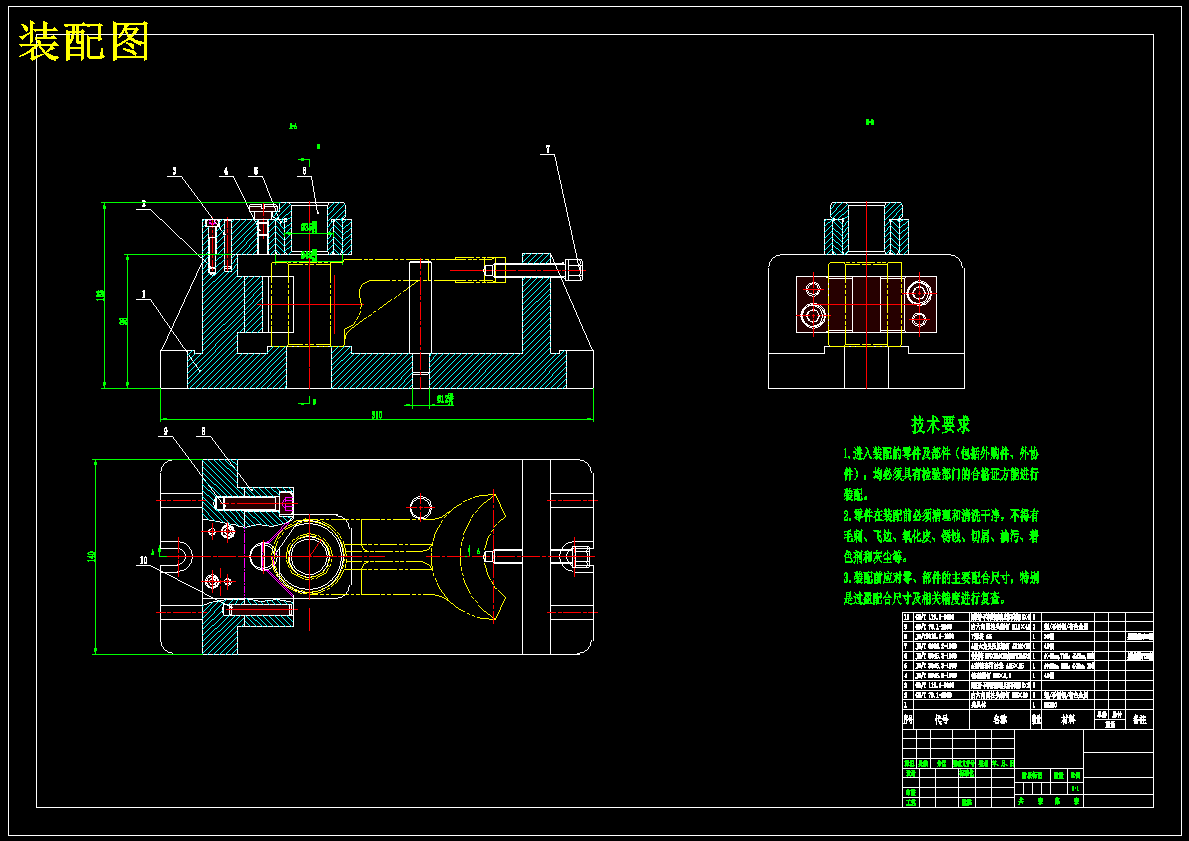Click the green '批准' label in title block
Screen dimensions: 1189x841
(967, 802)
